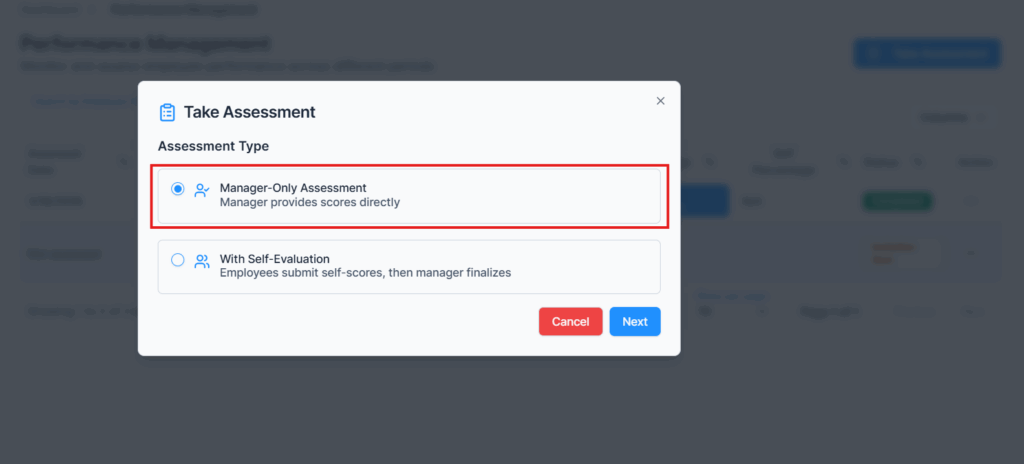The image size is (1024, 464).
Task: Select the Manager-Only Assessment radio button
Action: coord(178,189)
